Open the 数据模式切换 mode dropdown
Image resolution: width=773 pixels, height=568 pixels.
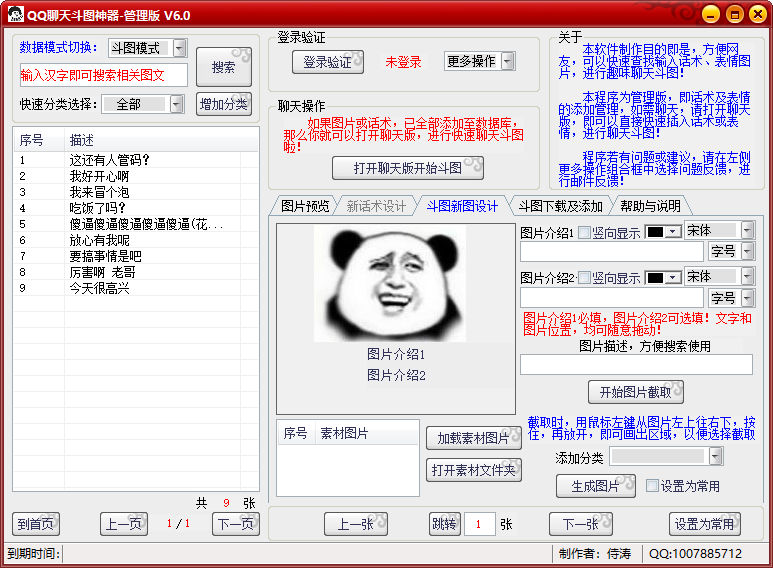tap(179, 48)
